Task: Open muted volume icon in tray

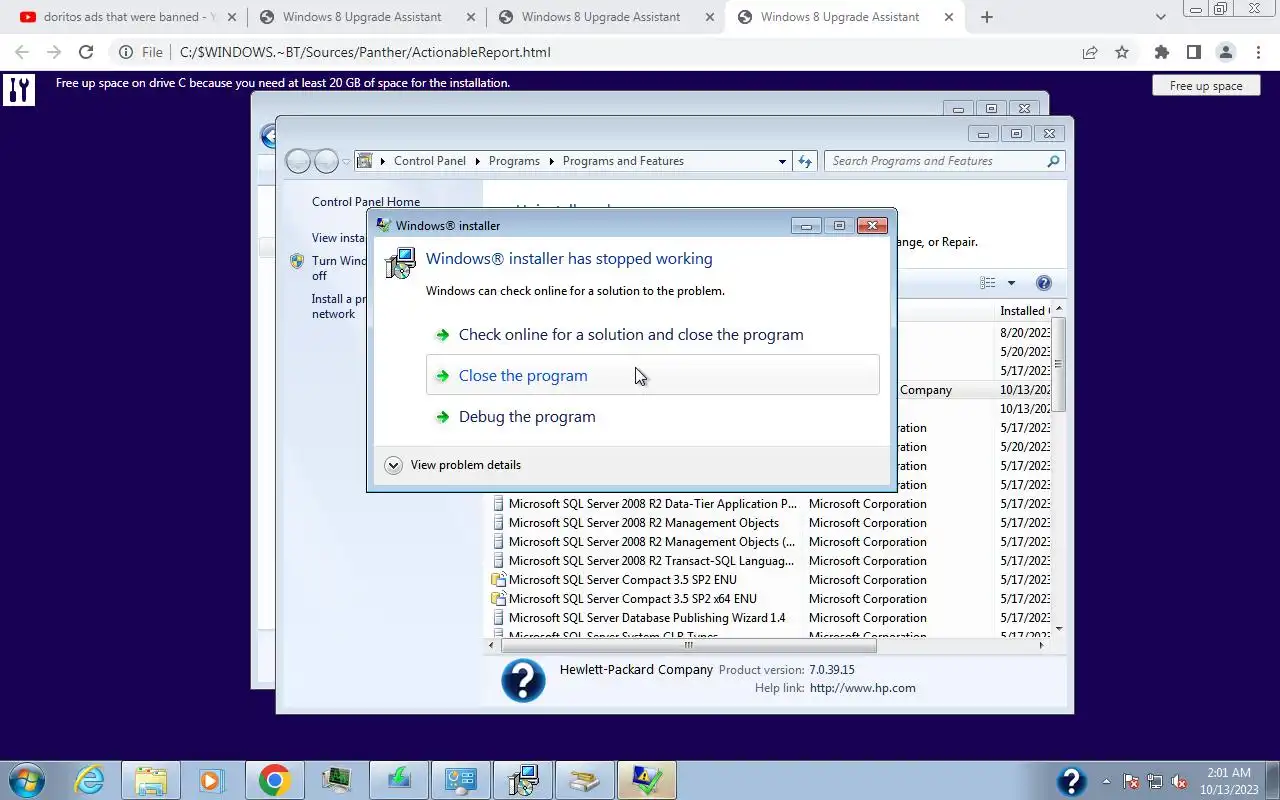Action: click(1180, 781)
